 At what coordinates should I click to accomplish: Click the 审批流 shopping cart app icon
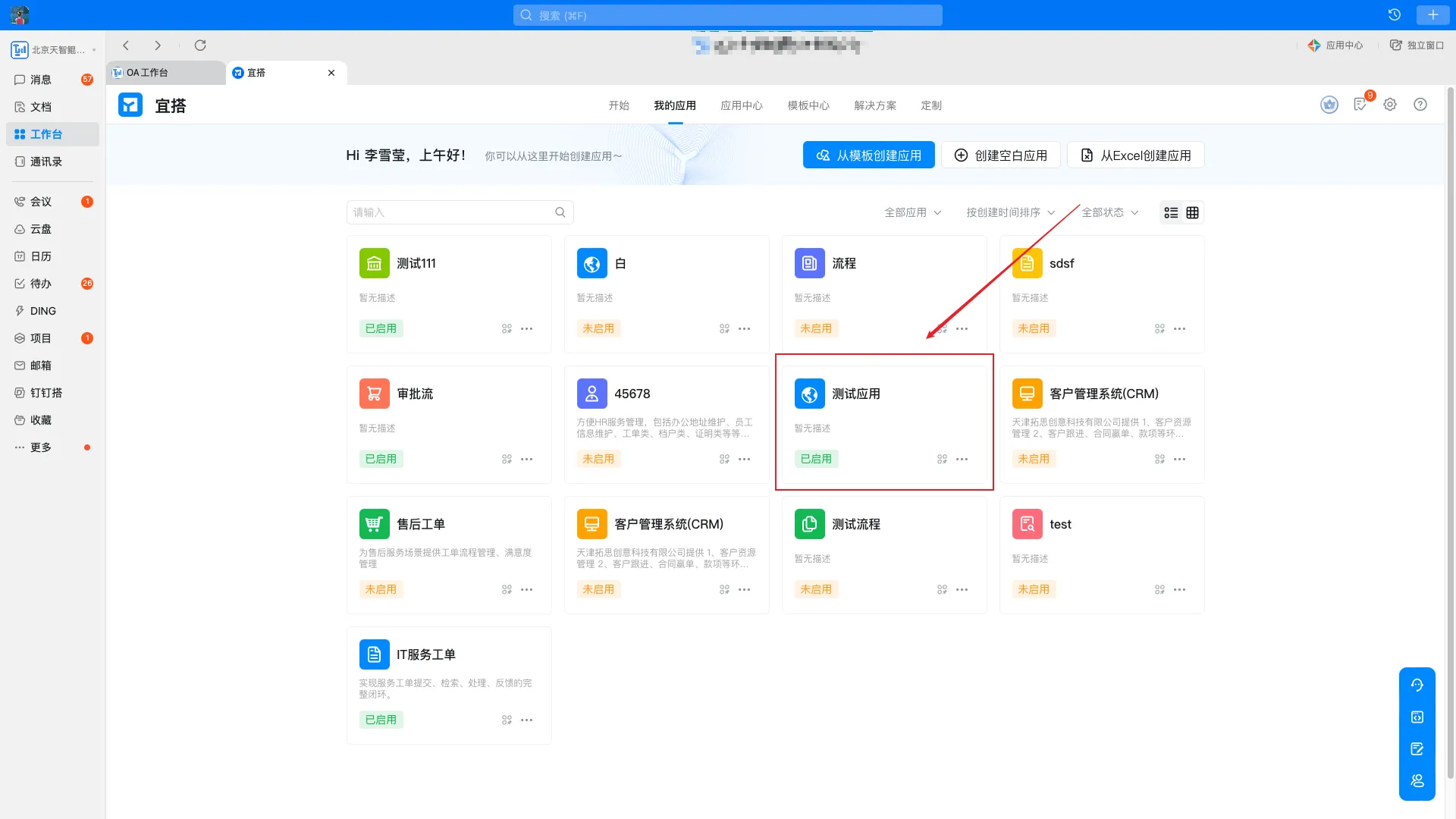374,394
